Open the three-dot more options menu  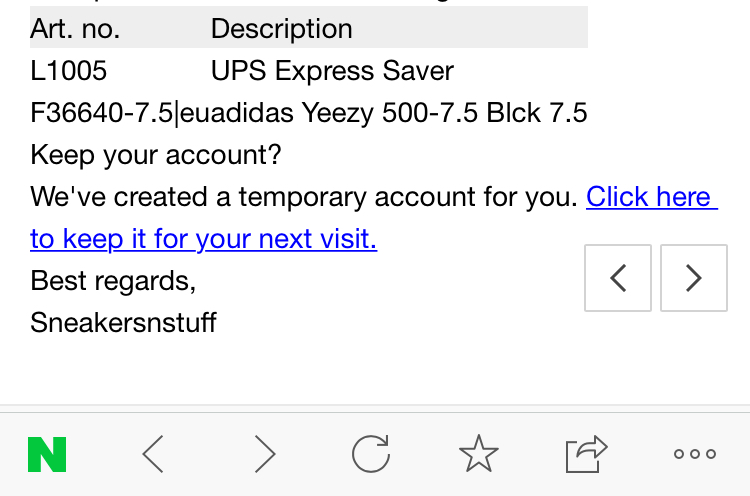click(694, 455)
